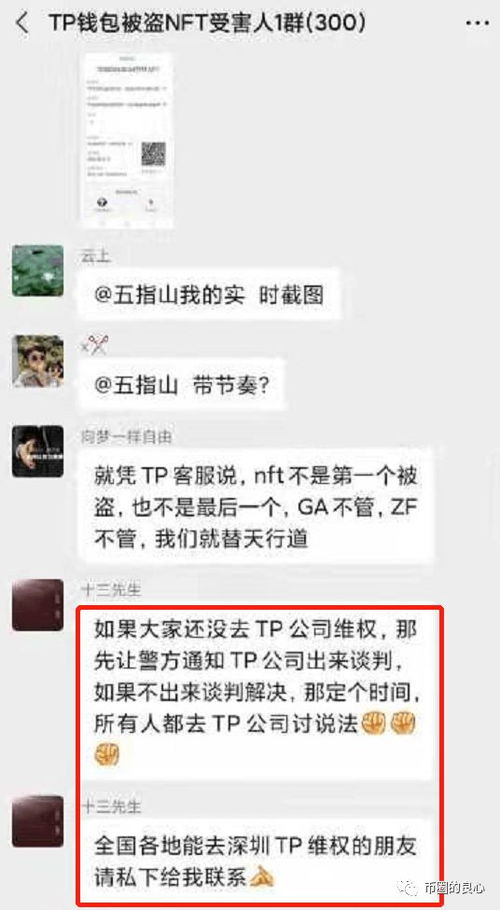
Task: Open 十三先生's avatar beside the 深圳 message
Action: point(38,821)
